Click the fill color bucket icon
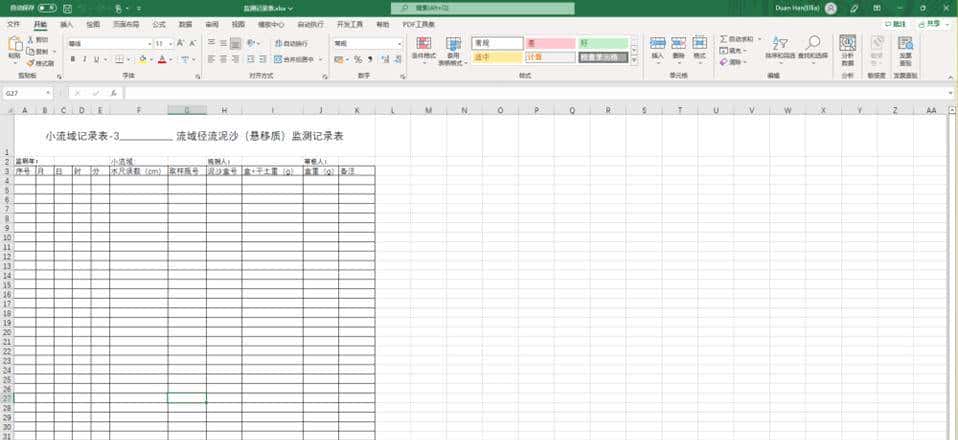The image size is (958, 440). coord(142,59)
